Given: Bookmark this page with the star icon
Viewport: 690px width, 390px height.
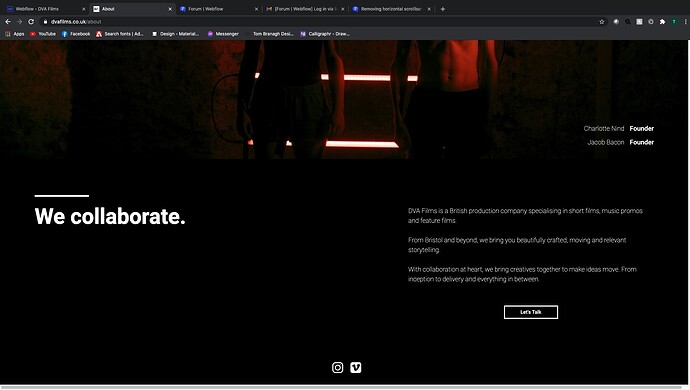Looking at the screenshot, I should (602, 22).
